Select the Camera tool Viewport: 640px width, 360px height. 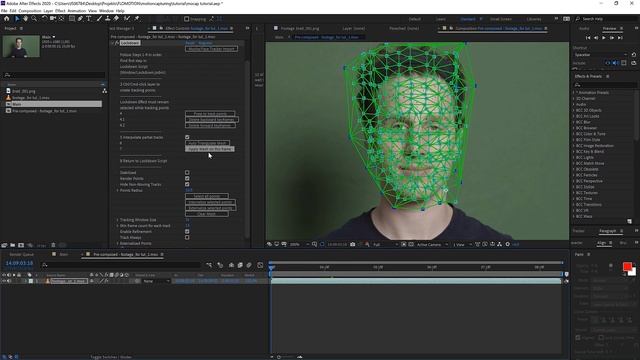(x=53, y=19)
